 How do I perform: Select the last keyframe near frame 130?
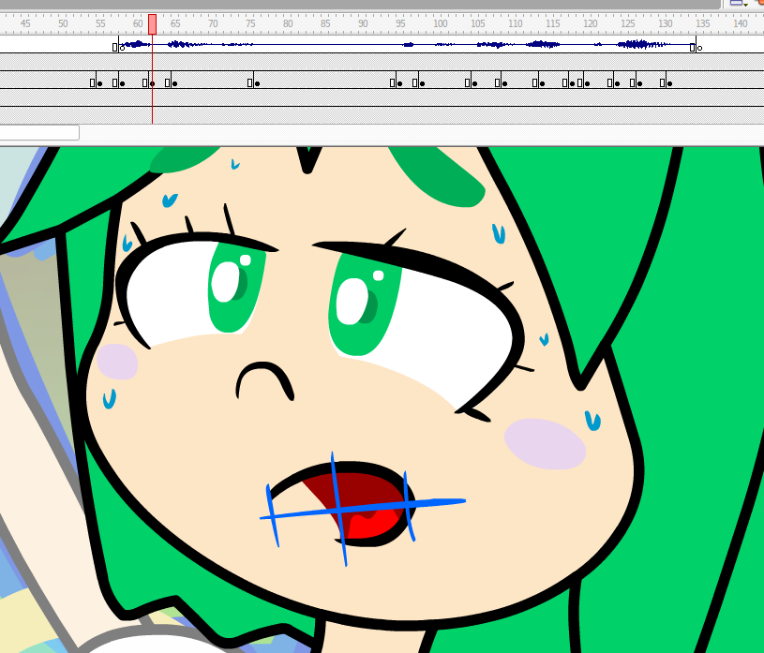click(x=665, y=83)
